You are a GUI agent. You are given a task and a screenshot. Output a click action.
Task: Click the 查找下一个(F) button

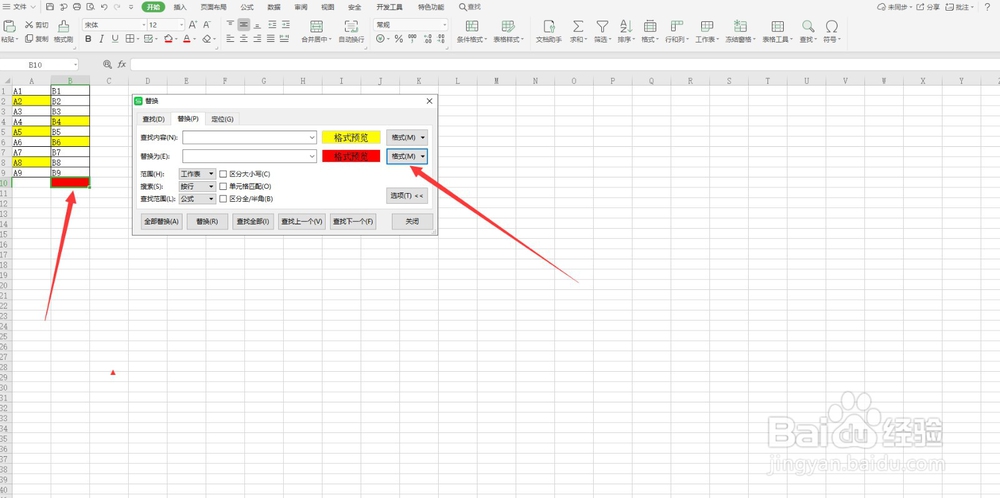352,221
